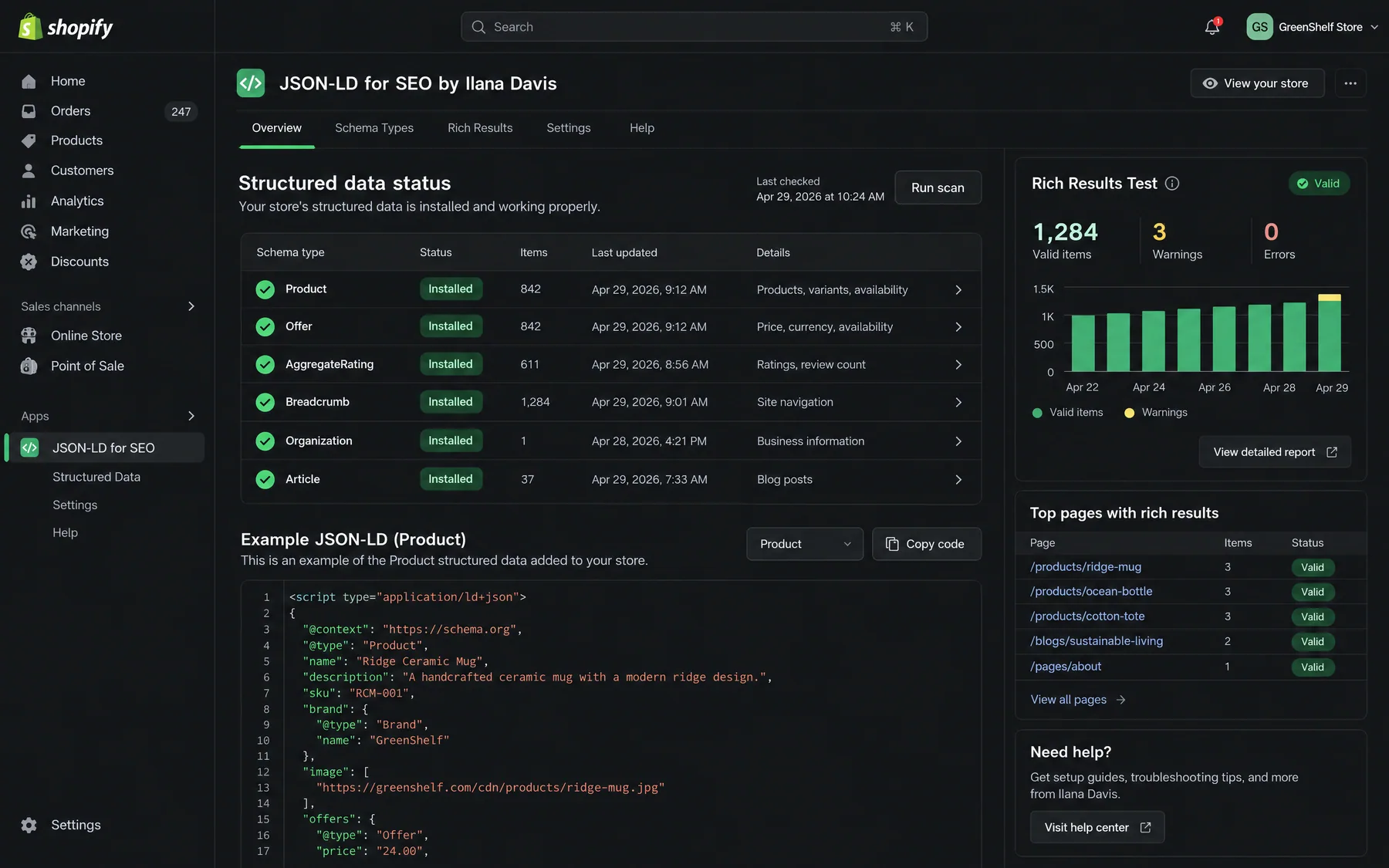Click the Online Store storefront icon

point(29,336)
